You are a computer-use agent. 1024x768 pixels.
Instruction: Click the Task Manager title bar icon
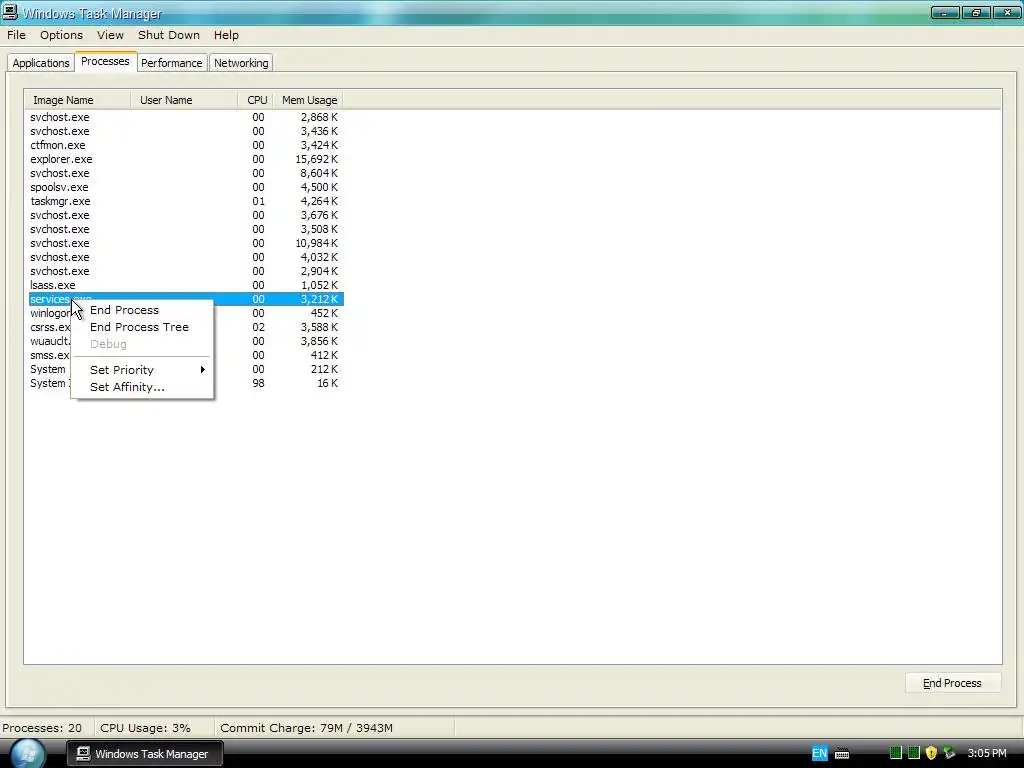(10, 12)
